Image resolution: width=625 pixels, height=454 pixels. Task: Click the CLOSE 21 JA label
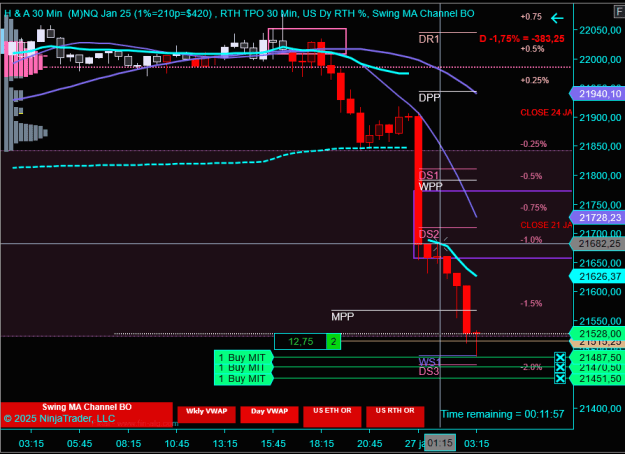click(546, 225)
